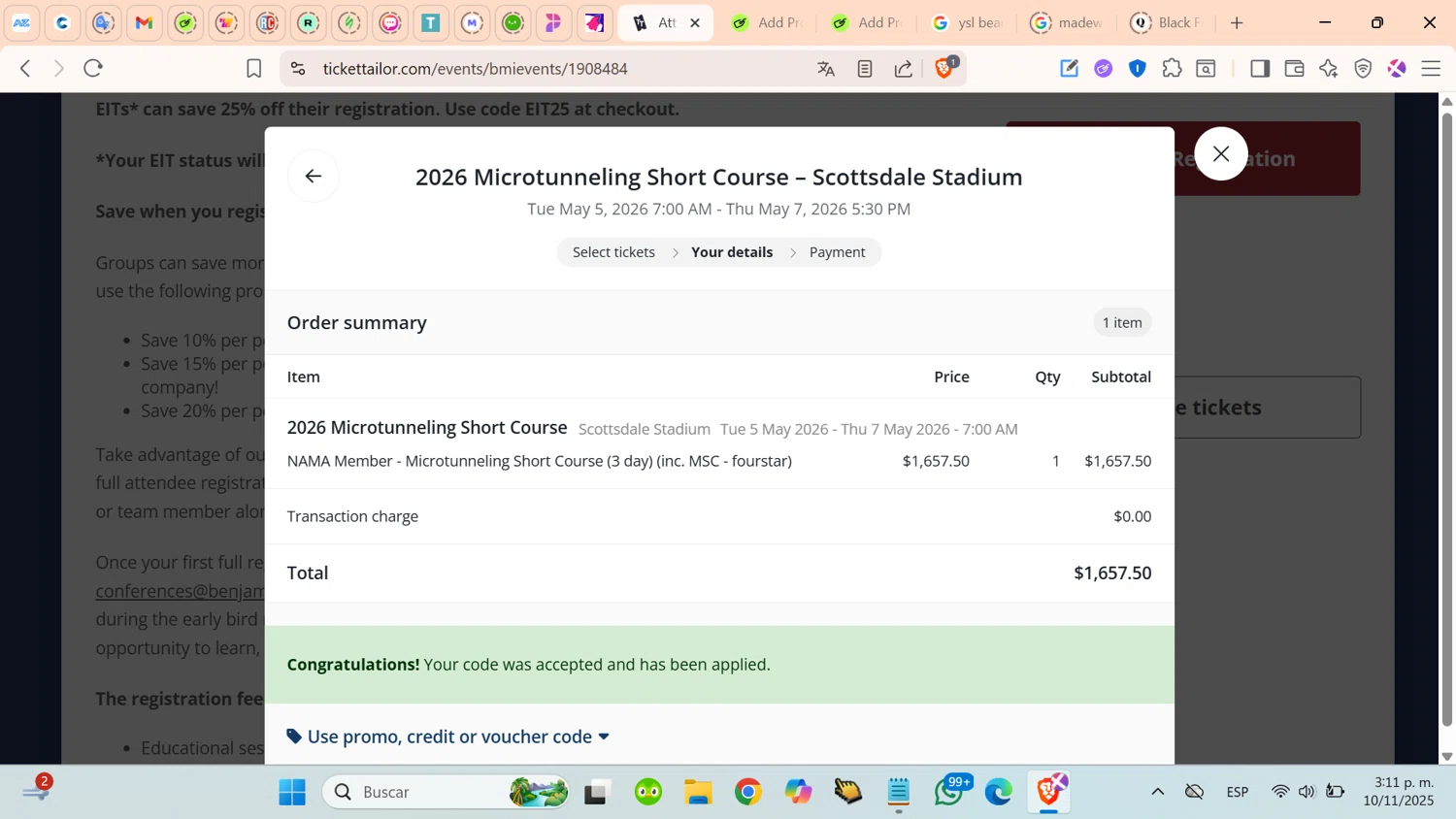Open WhatsApp from the taskbar
1456x819 pixels.
pos(948,792)
